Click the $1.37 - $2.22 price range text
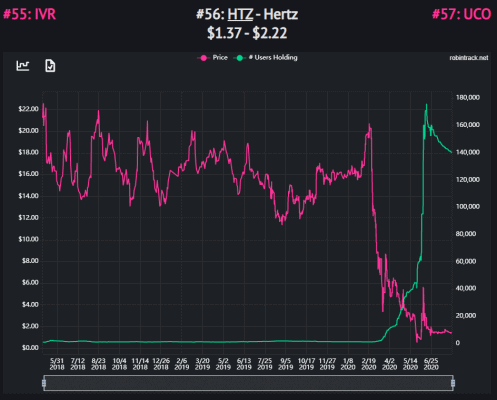This screenshot has height=400, width=497. pyautogui.click(x=247, y=33)
